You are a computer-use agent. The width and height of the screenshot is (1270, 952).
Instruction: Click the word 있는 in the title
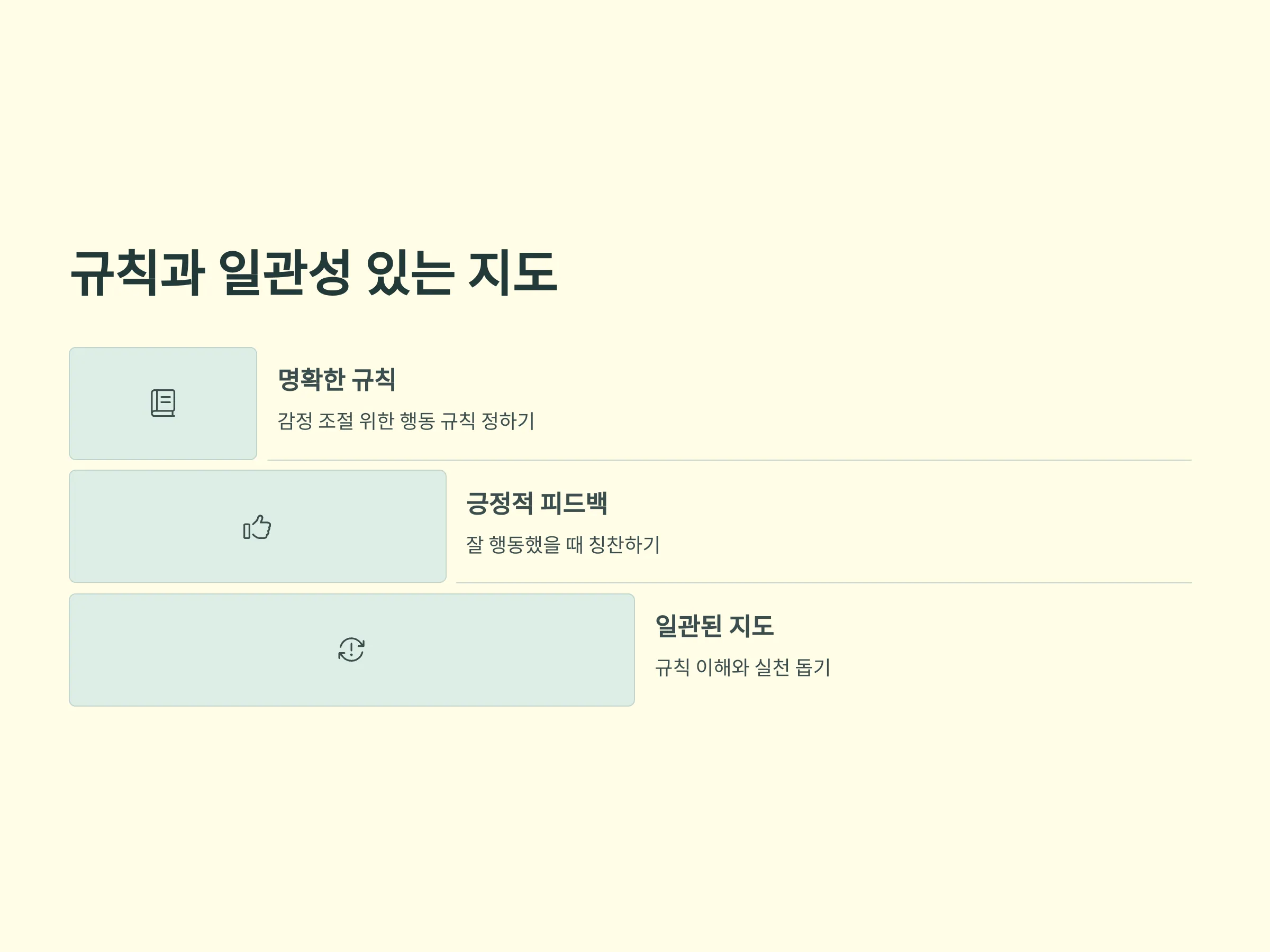click(x=410, y=273)
